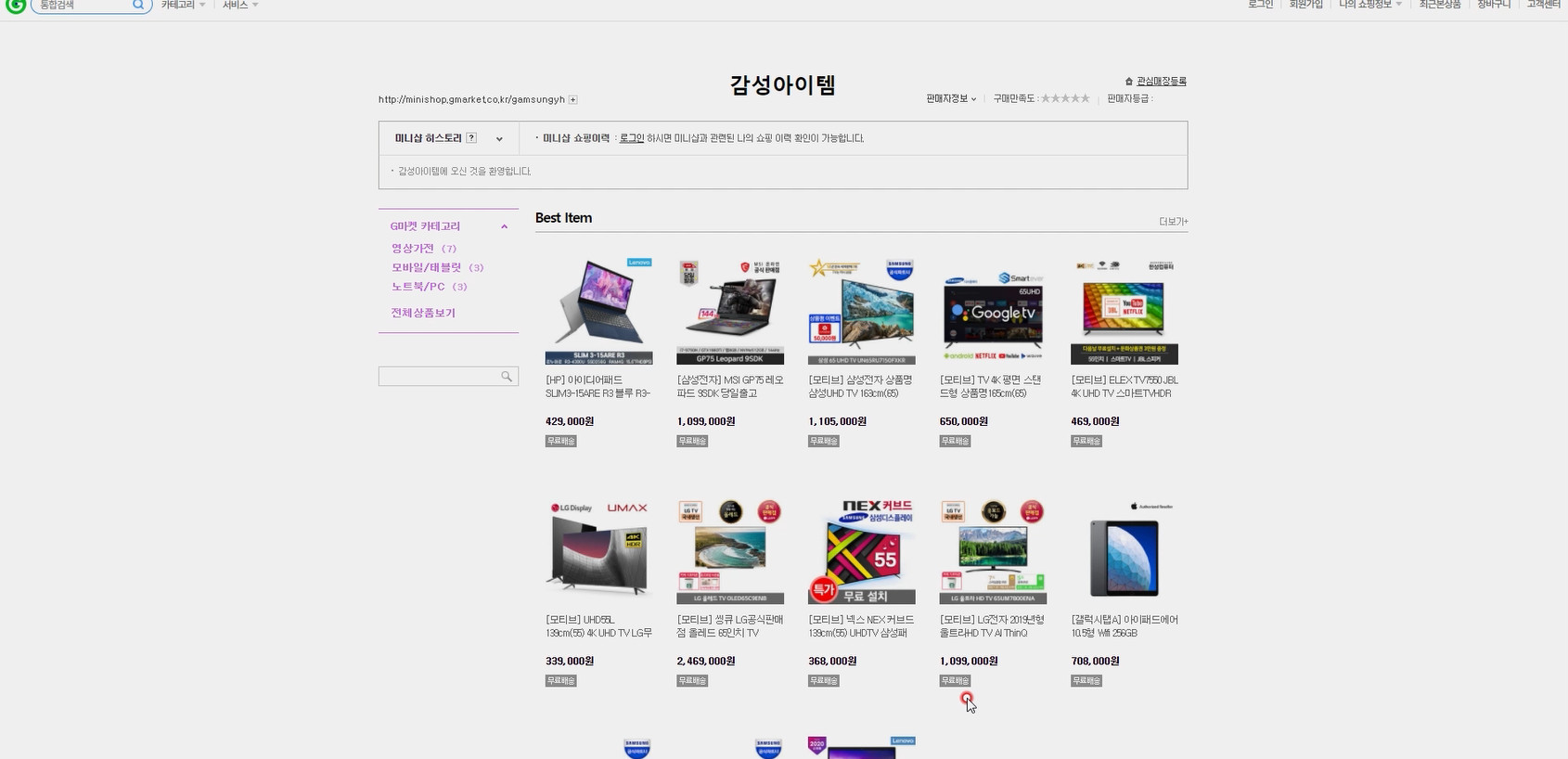Click plus icon next to minishop URL
The width and height of the screenshot is (1568, 759).
pyautogui.click(x=572, y=99)
